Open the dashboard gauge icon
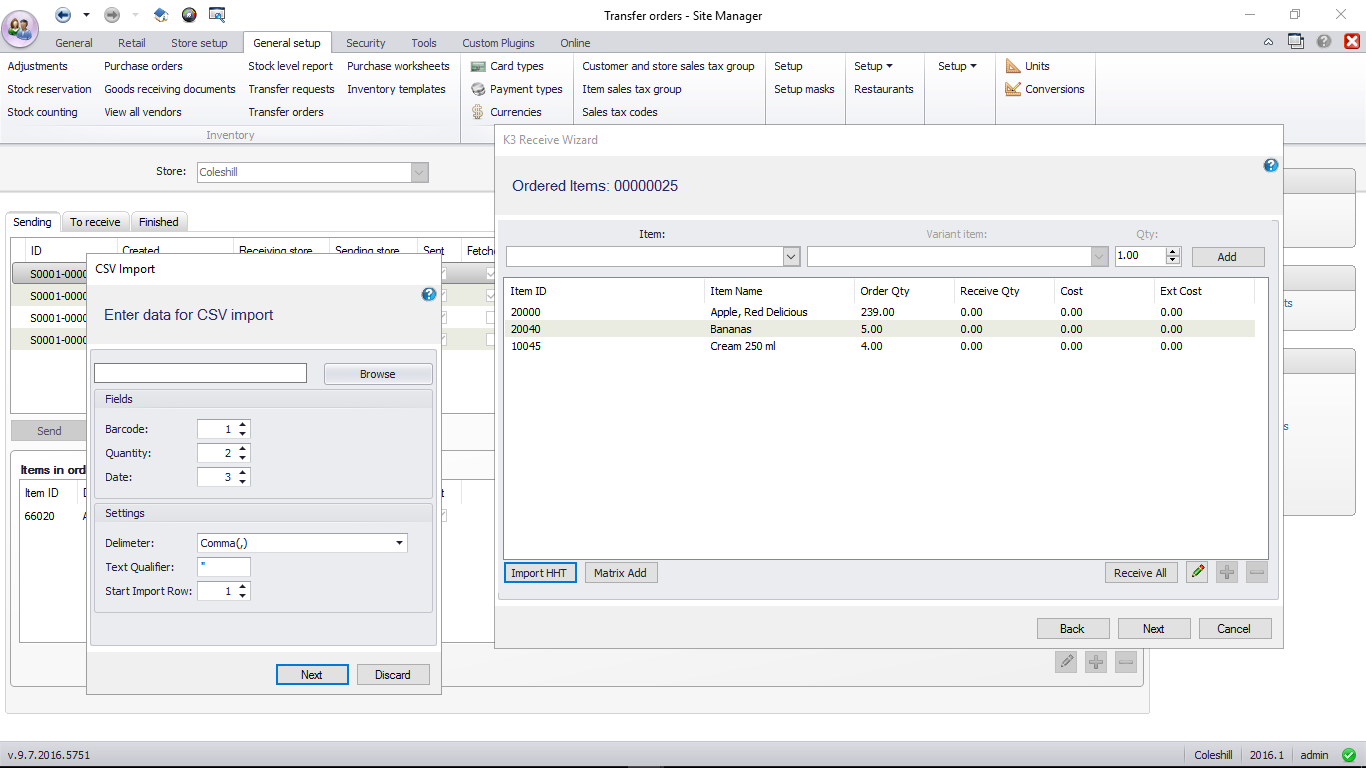 pyautogui.click(x=189, y=15)
